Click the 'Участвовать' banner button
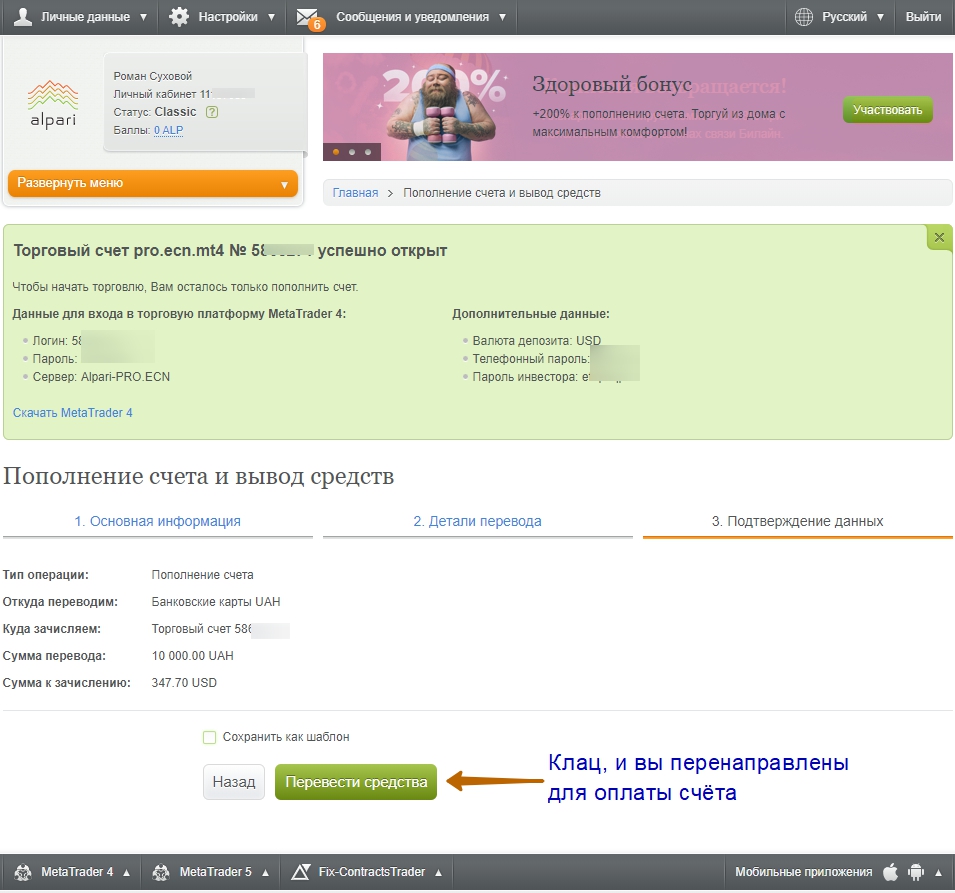 click(887, 110)
